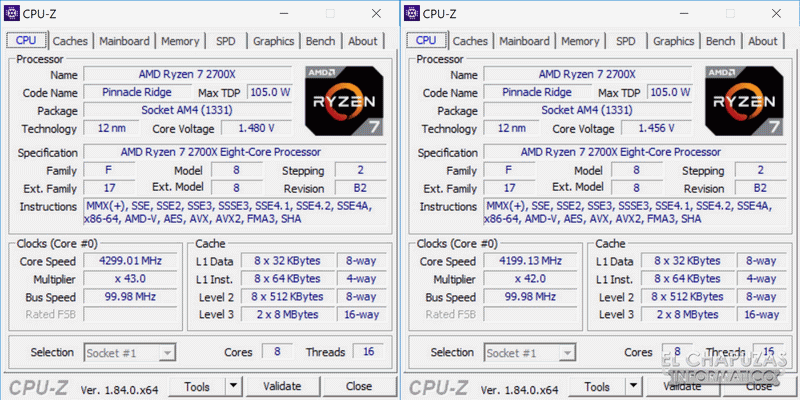Screen dimensions: 800x400
Task: Click Pinnacle Ridge code name in right window
Action: [x=537, y=92]
